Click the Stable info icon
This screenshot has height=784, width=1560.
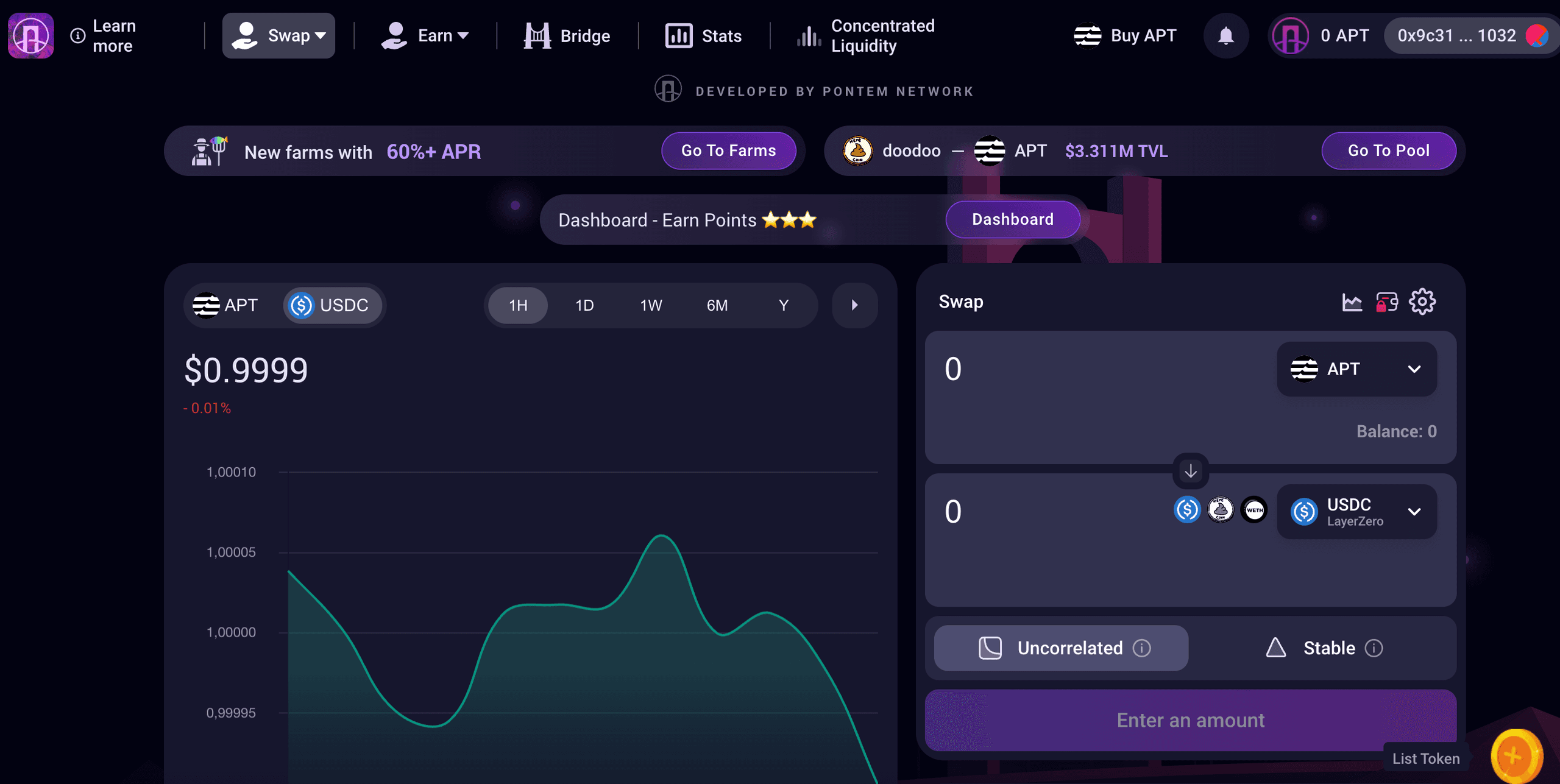point(1374,648)
